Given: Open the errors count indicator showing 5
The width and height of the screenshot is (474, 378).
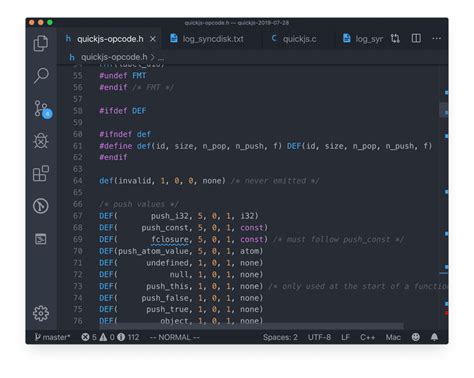Looking at the screenshot, I should (89, 337).
